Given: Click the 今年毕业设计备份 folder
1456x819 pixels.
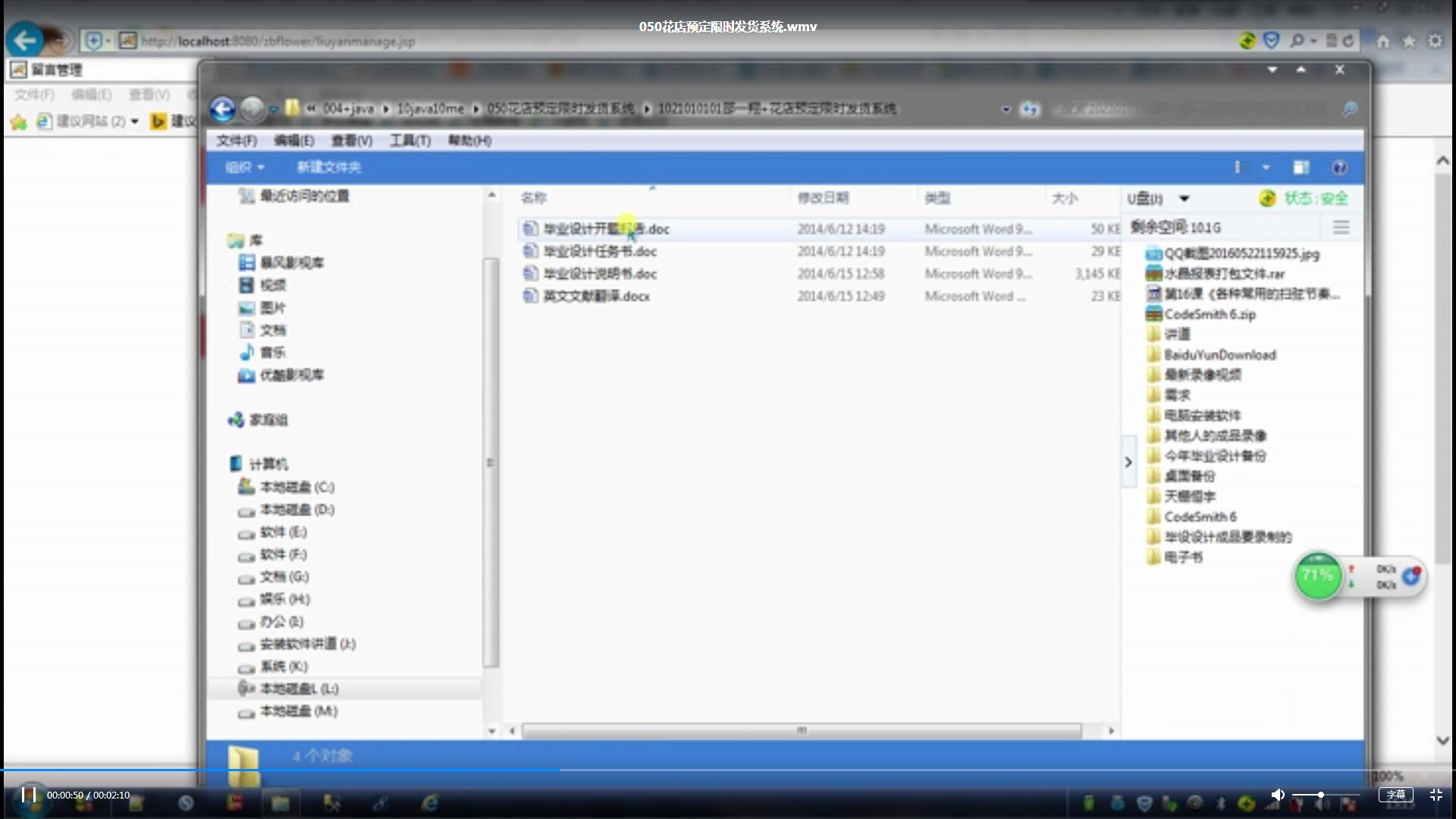Looking at the screenshot, I should [1215, 456].
